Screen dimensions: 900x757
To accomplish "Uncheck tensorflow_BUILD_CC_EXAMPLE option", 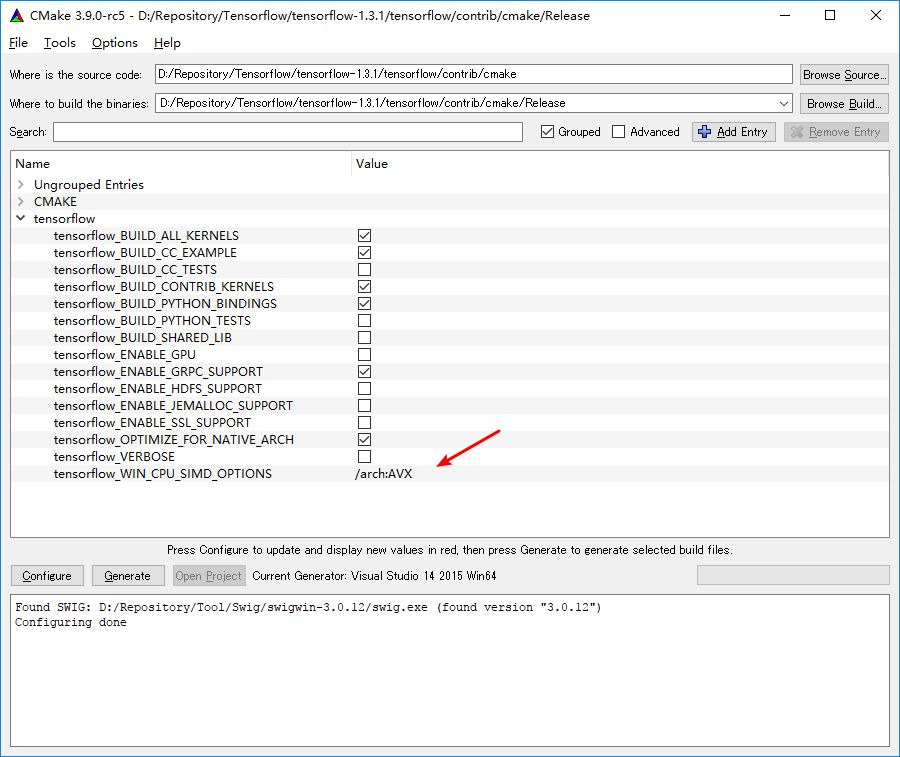I will pyautogui.click(x=364, y=253).
